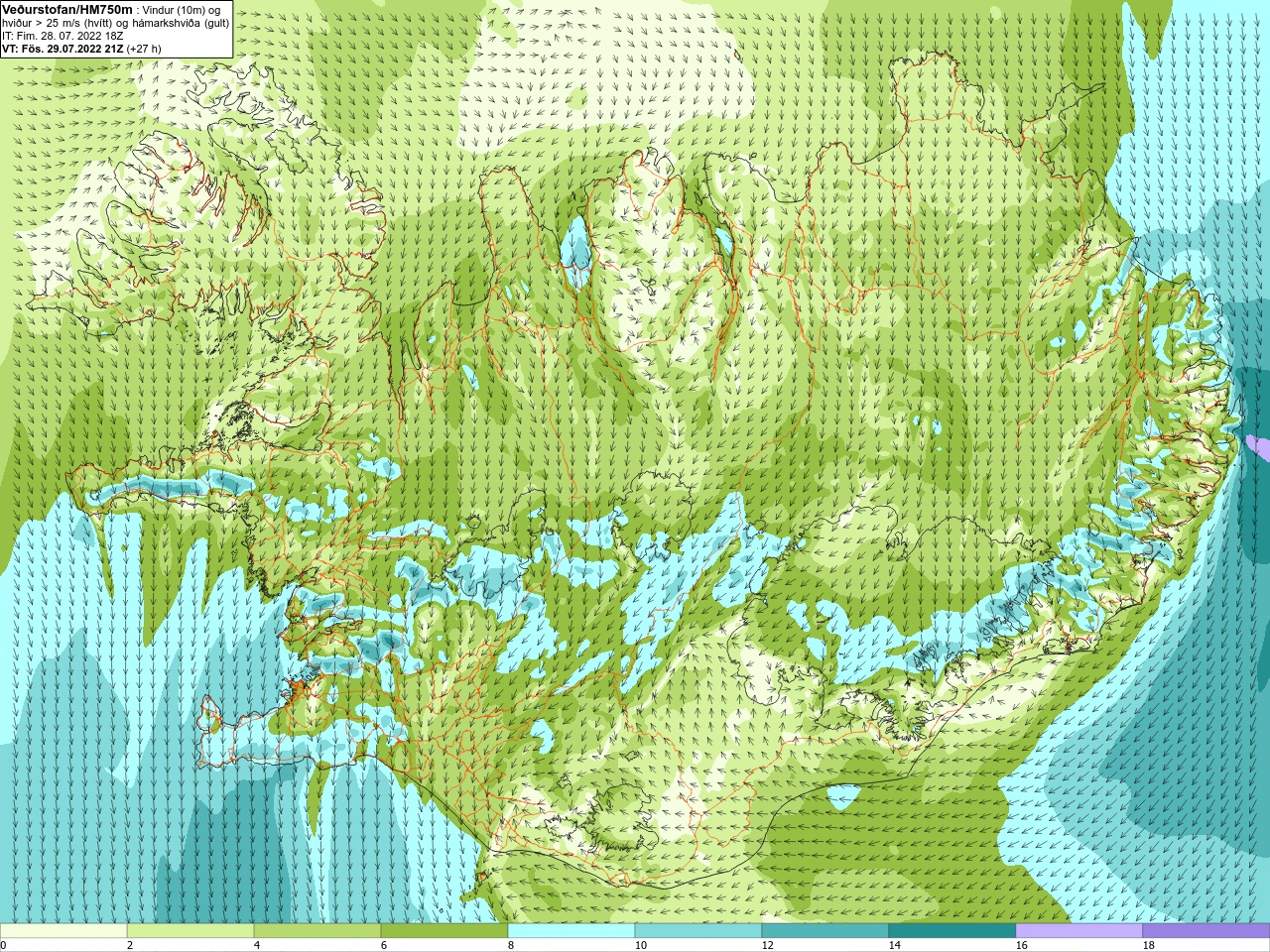Click the scale label '2'
Viewport: 1270px width, 952px height.
click(x=130, y=945)
